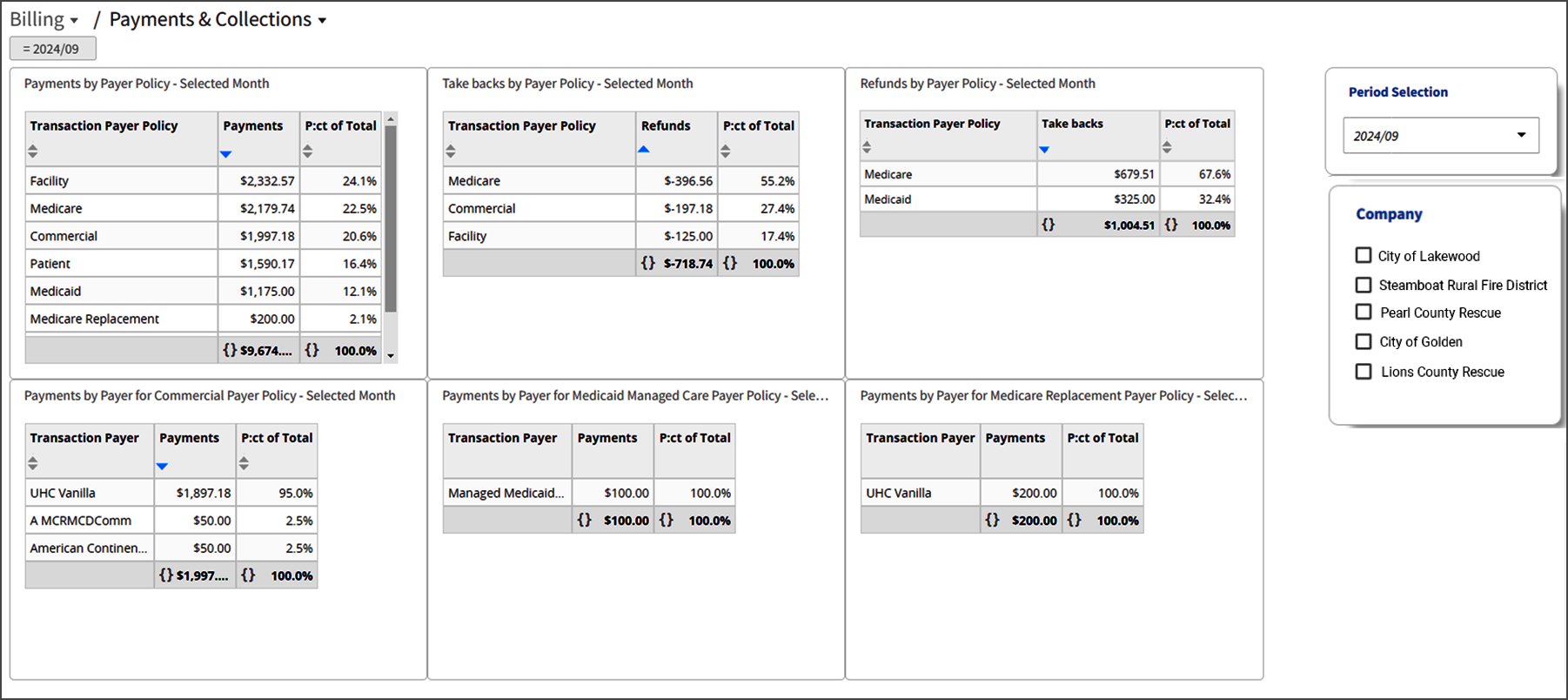The image size is (1568, 700).
Task: Sort Refunds column ascending arrow
Action: pos(644,150)
